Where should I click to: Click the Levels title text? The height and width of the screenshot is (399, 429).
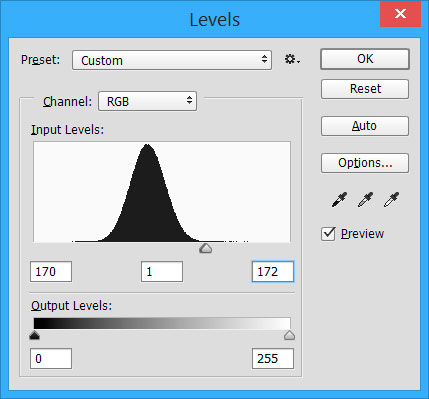(x=215, y=20)
